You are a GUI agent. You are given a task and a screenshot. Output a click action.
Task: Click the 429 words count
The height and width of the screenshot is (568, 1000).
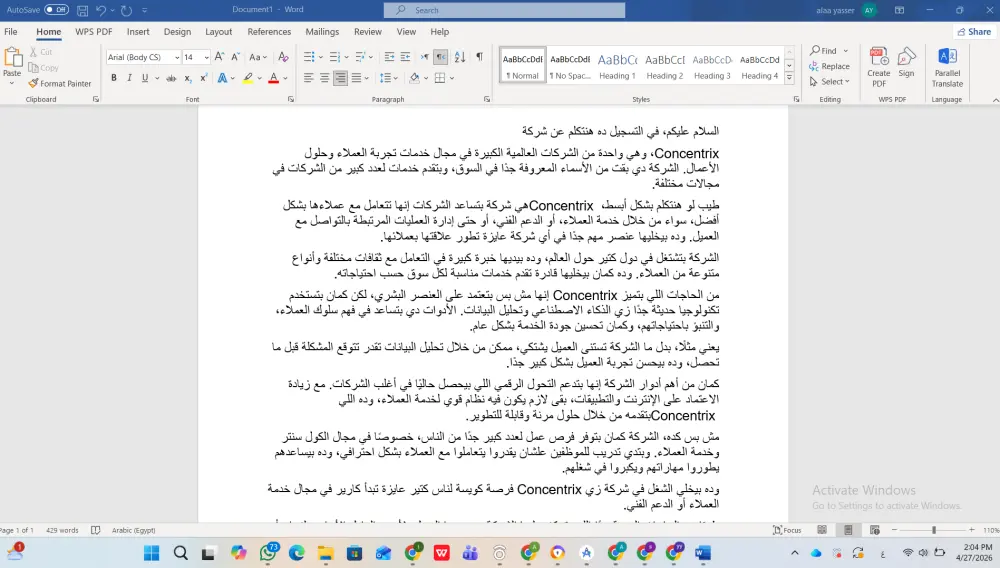click(x=62, y=530)
